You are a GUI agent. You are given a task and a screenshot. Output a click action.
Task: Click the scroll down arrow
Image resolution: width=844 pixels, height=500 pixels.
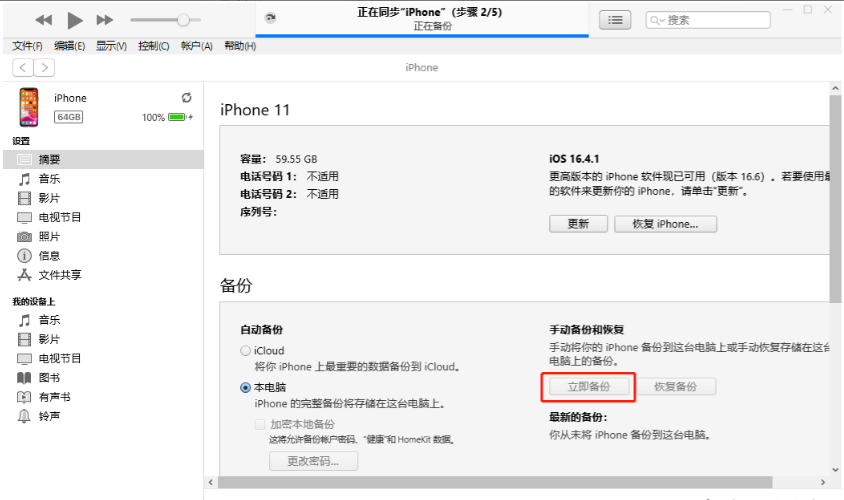pyautogui.click(x=835, y=469)
